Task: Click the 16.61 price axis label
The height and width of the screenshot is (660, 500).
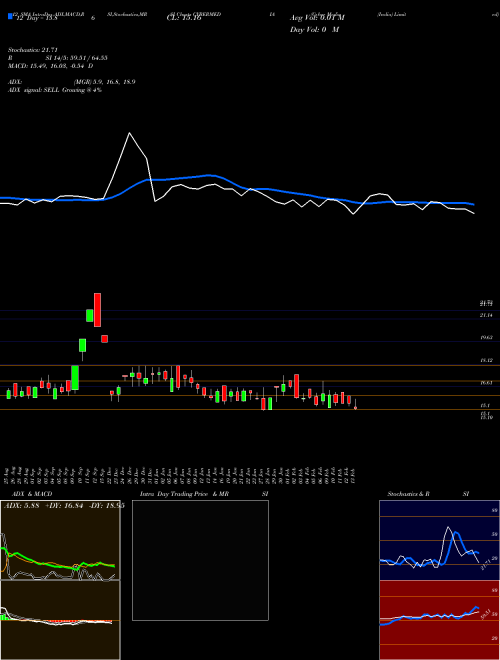Action: [x=486, y=383]
